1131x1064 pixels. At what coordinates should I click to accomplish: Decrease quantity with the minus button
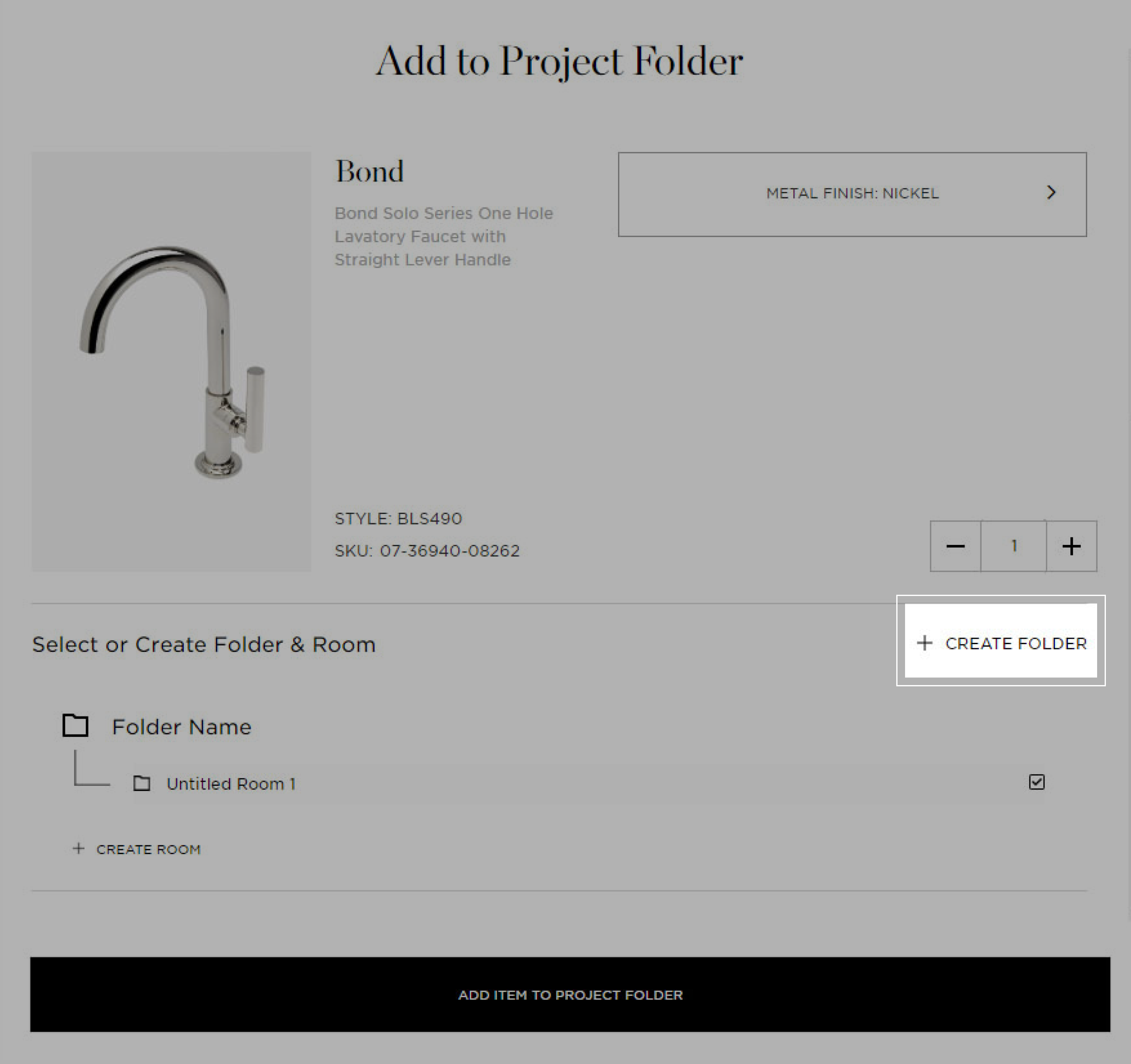955,546
